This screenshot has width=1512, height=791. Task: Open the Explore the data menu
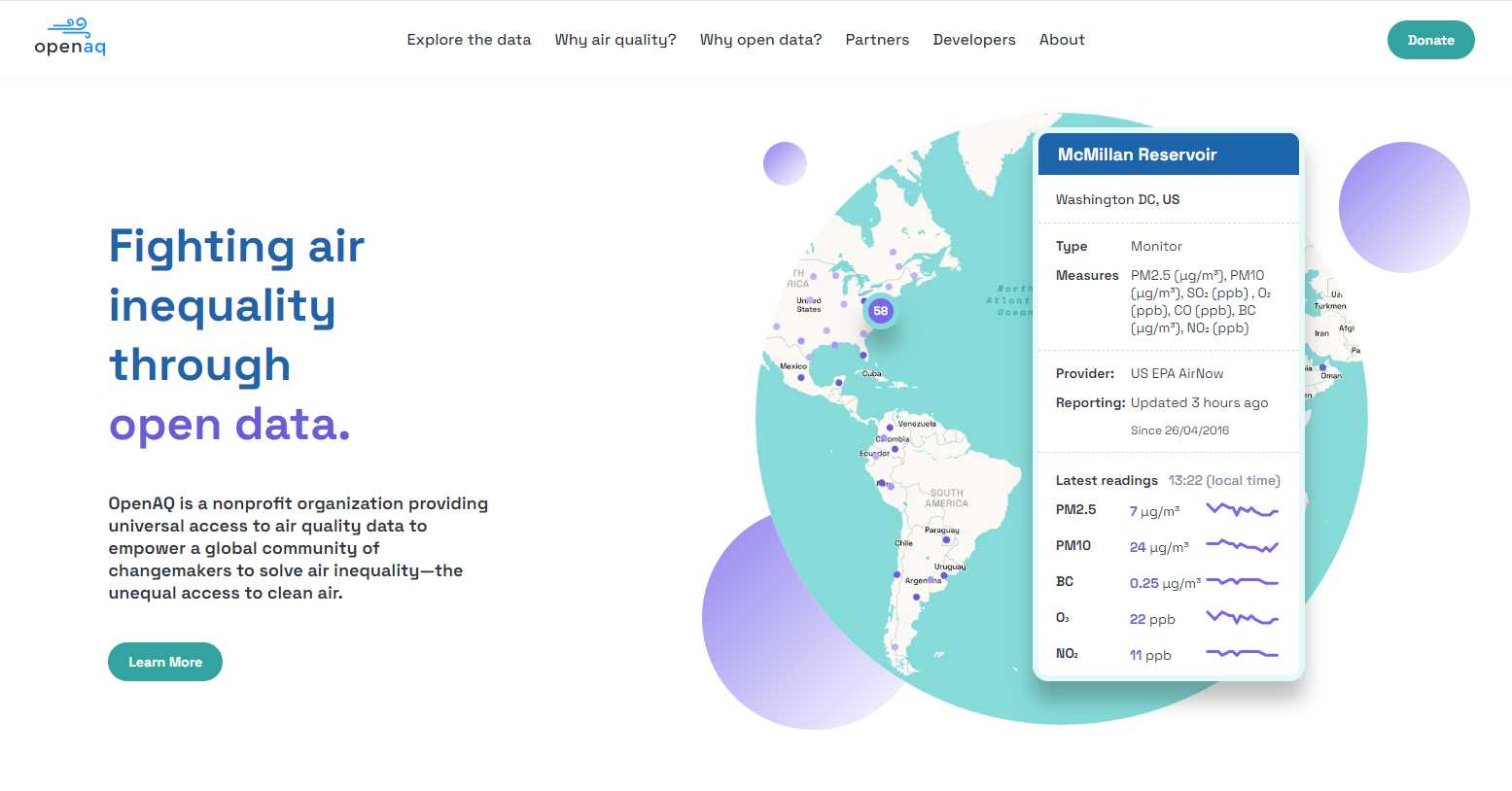coord(469,40)
